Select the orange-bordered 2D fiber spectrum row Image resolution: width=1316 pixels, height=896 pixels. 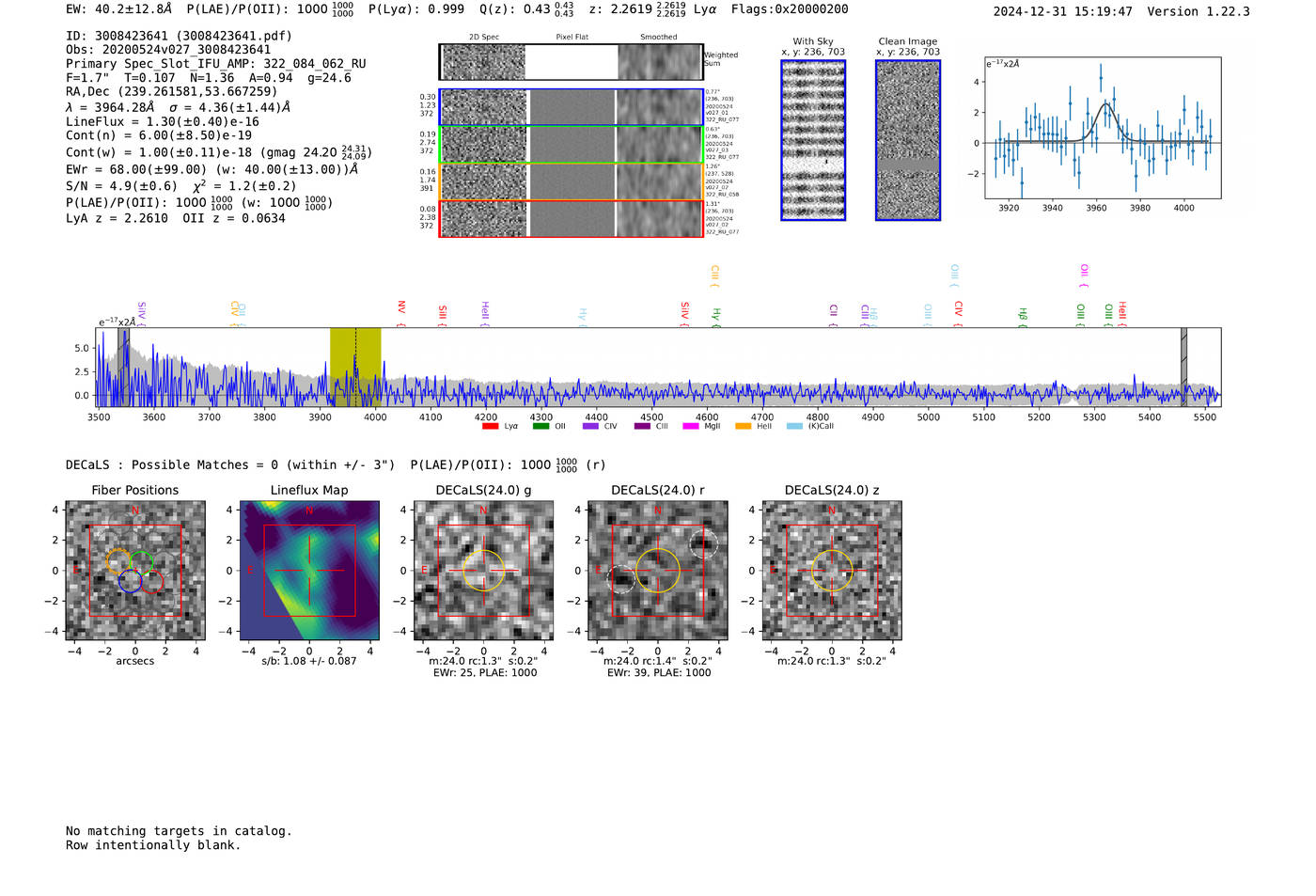click(x=571, y=181)
